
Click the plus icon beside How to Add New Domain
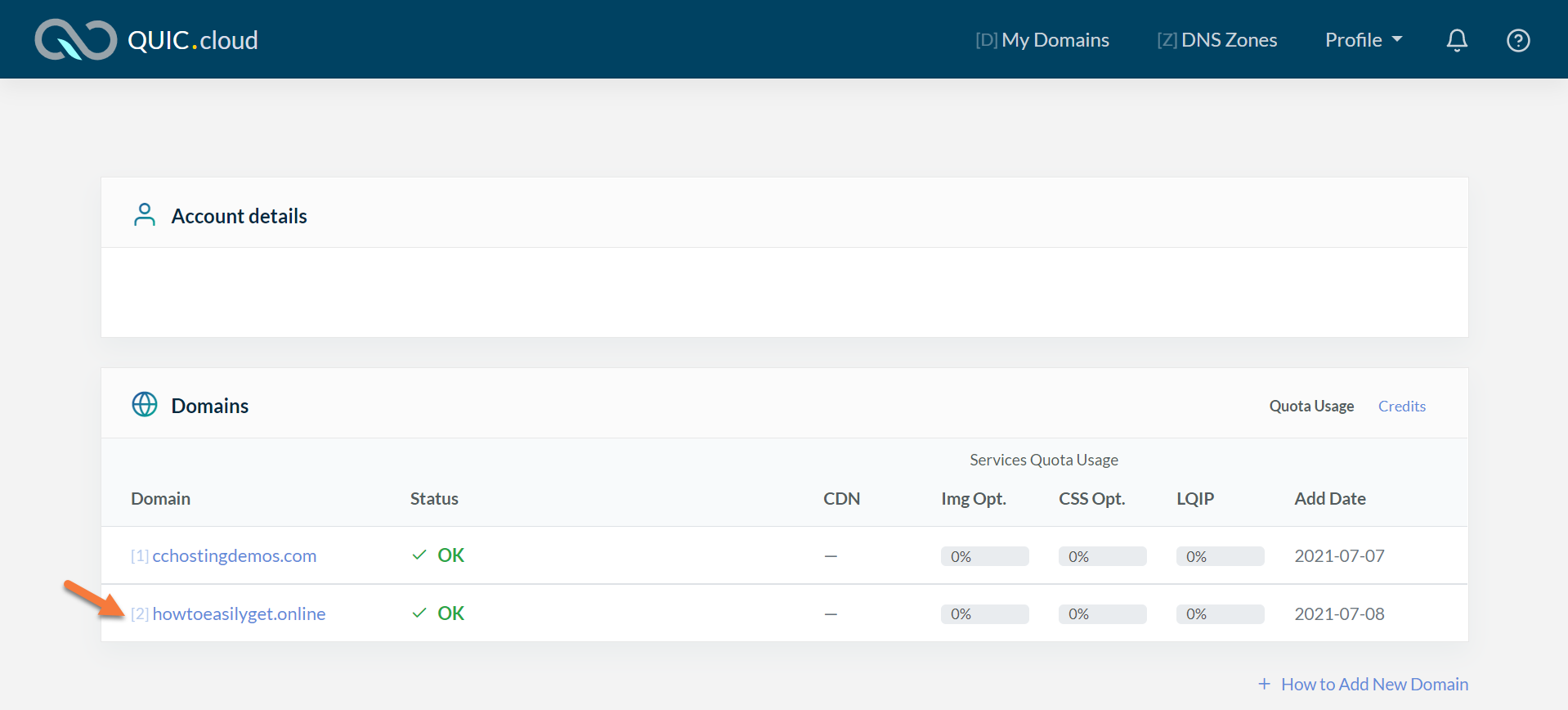point(1264,684)
